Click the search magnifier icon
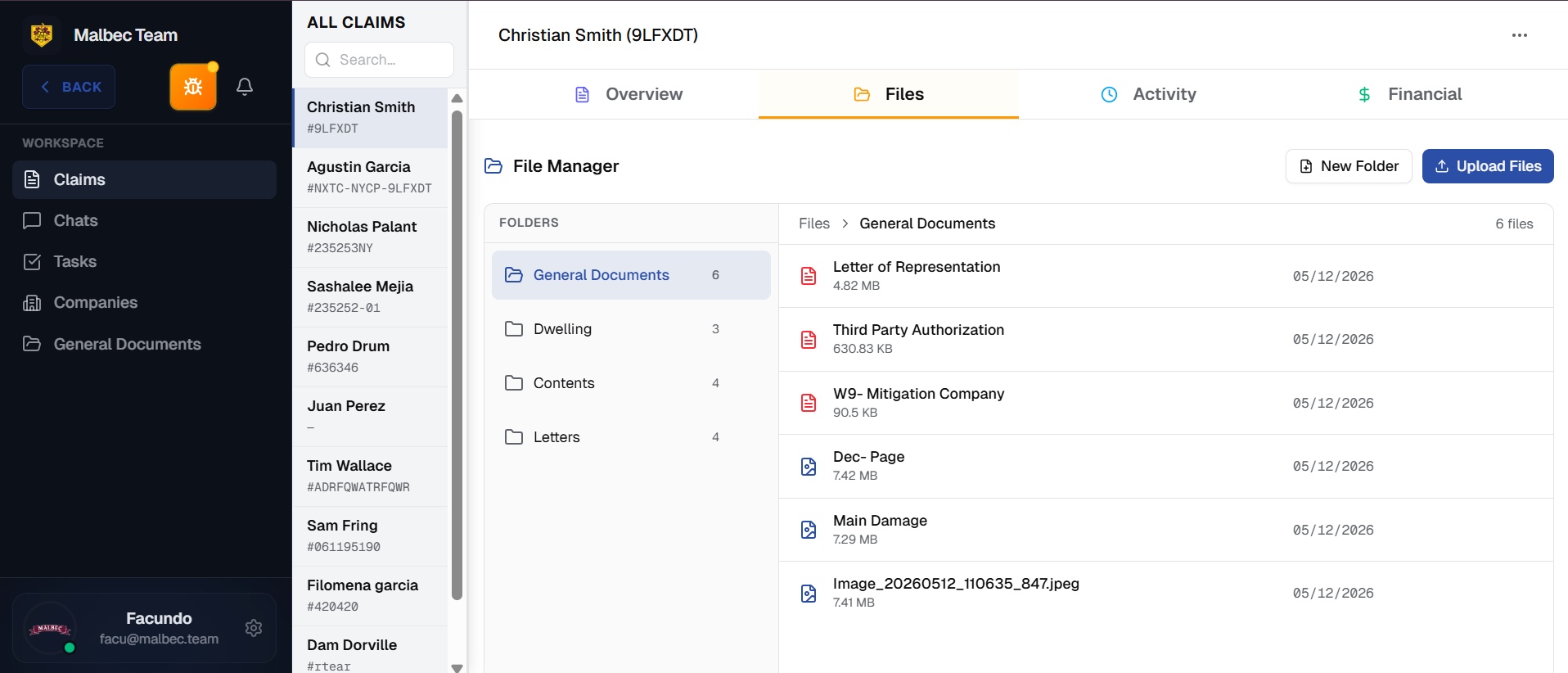Screen dimensions: 1568x673 [x=323, y=60]
